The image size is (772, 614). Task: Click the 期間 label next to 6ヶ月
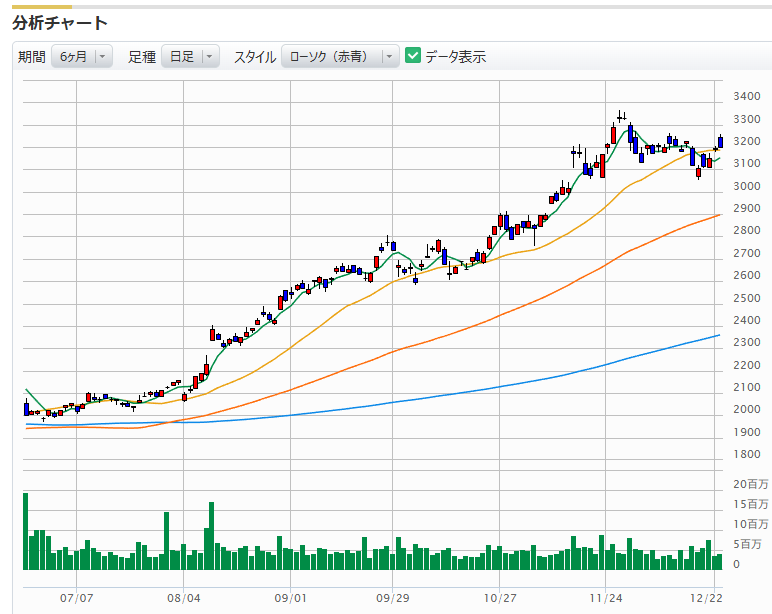[x=32, y=57]
